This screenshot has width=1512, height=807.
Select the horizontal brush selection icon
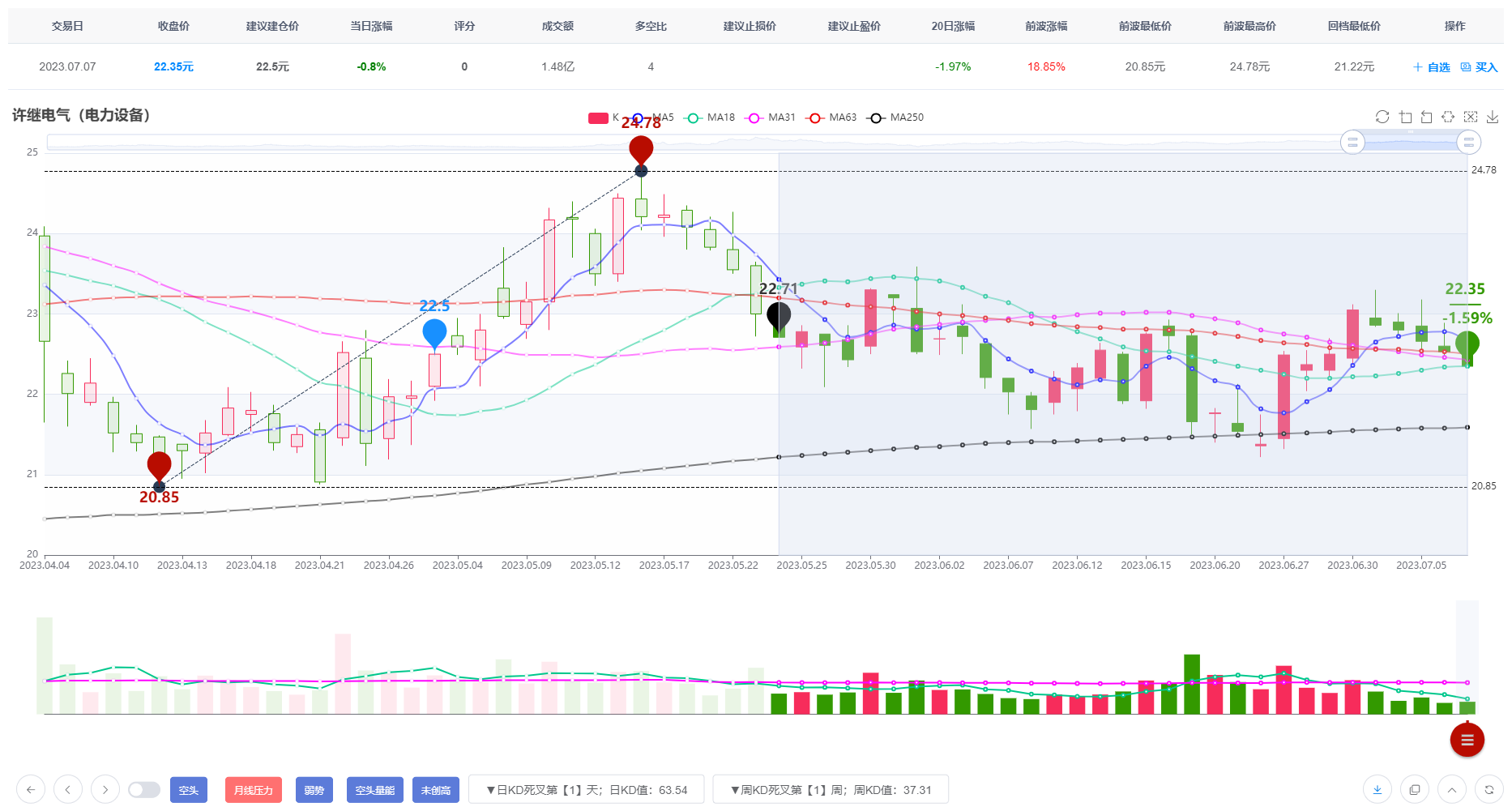coord(1449,117)
